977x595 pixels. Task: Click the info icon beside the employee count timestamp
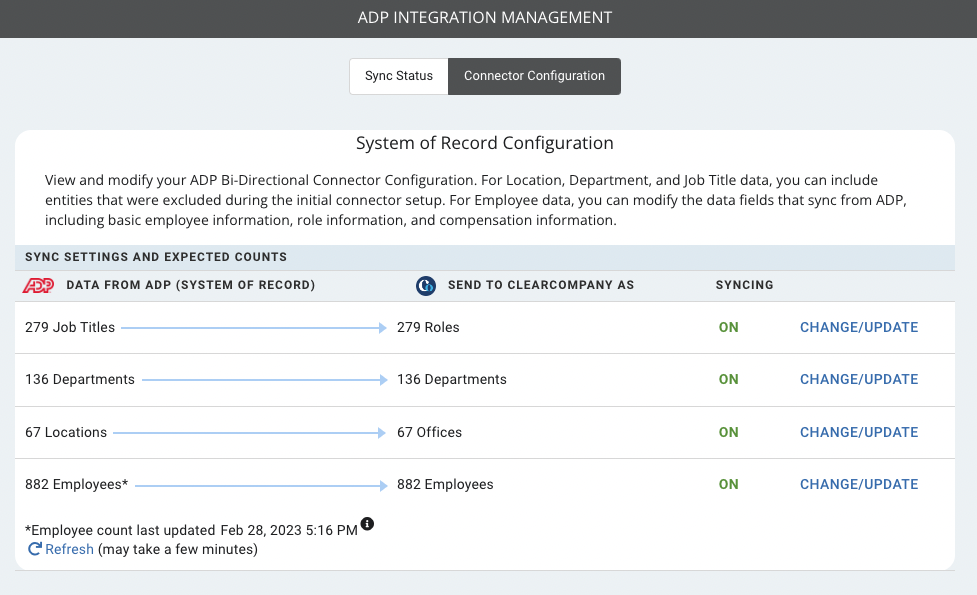click(x=368, y=524)
